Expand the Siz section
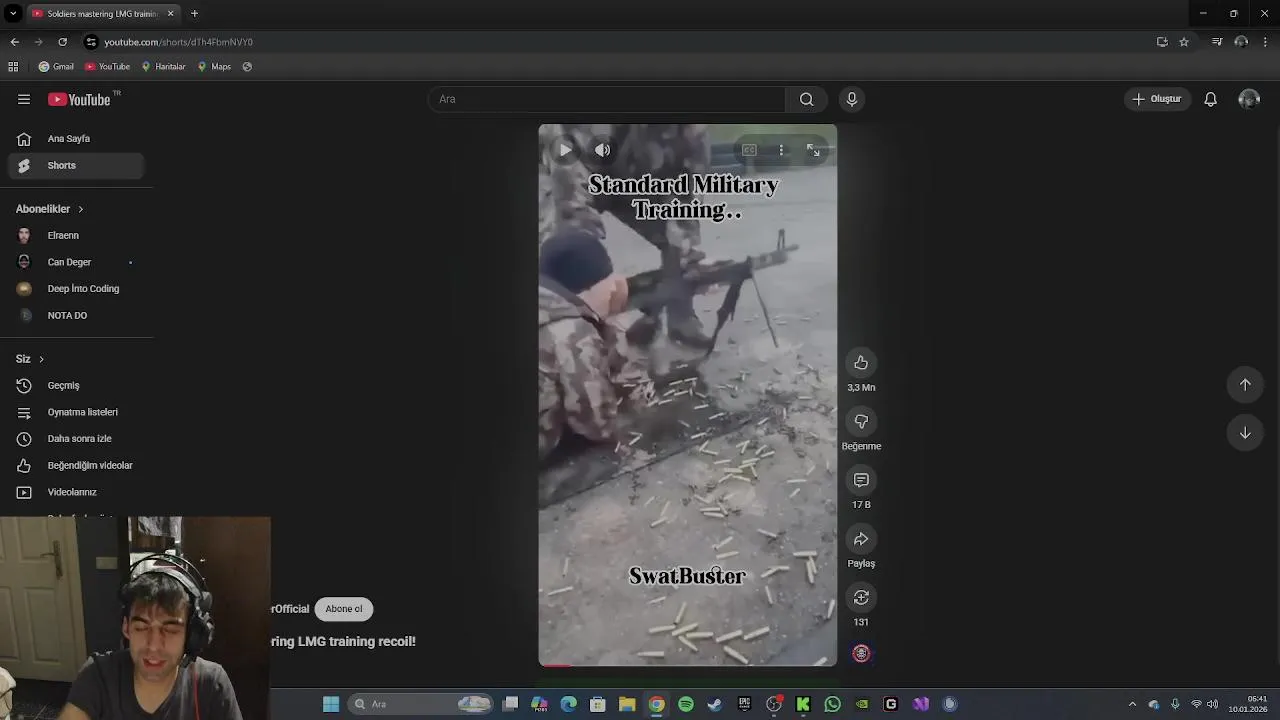Image resolution: width=1280 pixels, height=720 pixels. tap(30, 359)
